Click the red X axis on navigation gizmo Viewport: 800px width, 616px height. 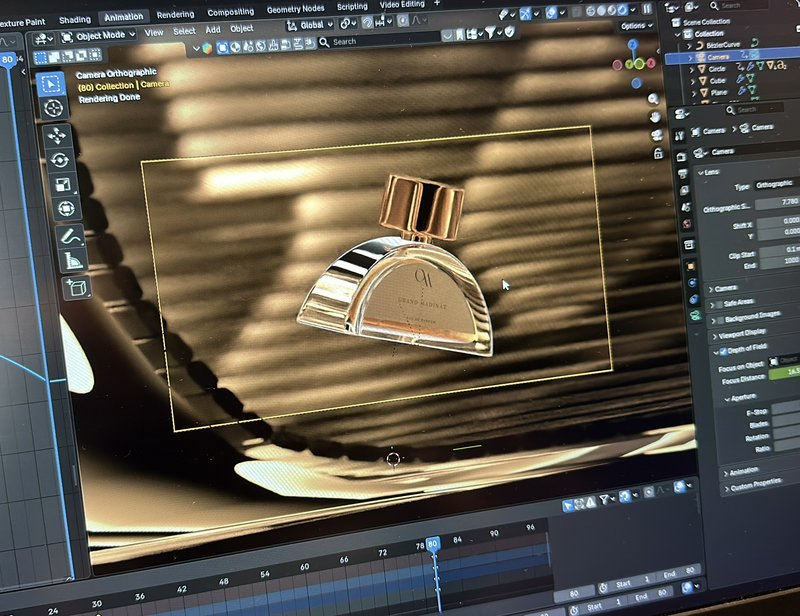(651, 63)
